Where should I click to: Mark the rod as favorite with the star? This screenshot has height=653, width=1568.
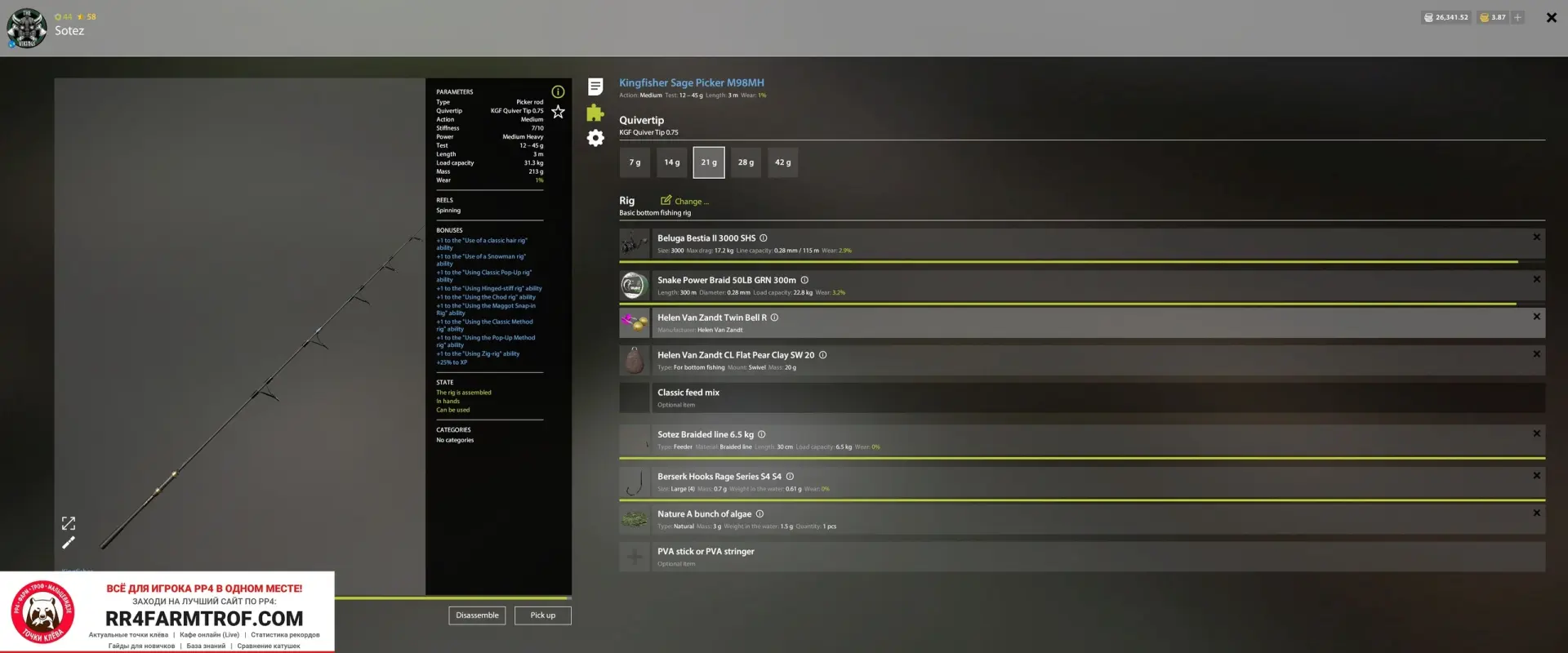pyautogui.click(x=558, y=112)
